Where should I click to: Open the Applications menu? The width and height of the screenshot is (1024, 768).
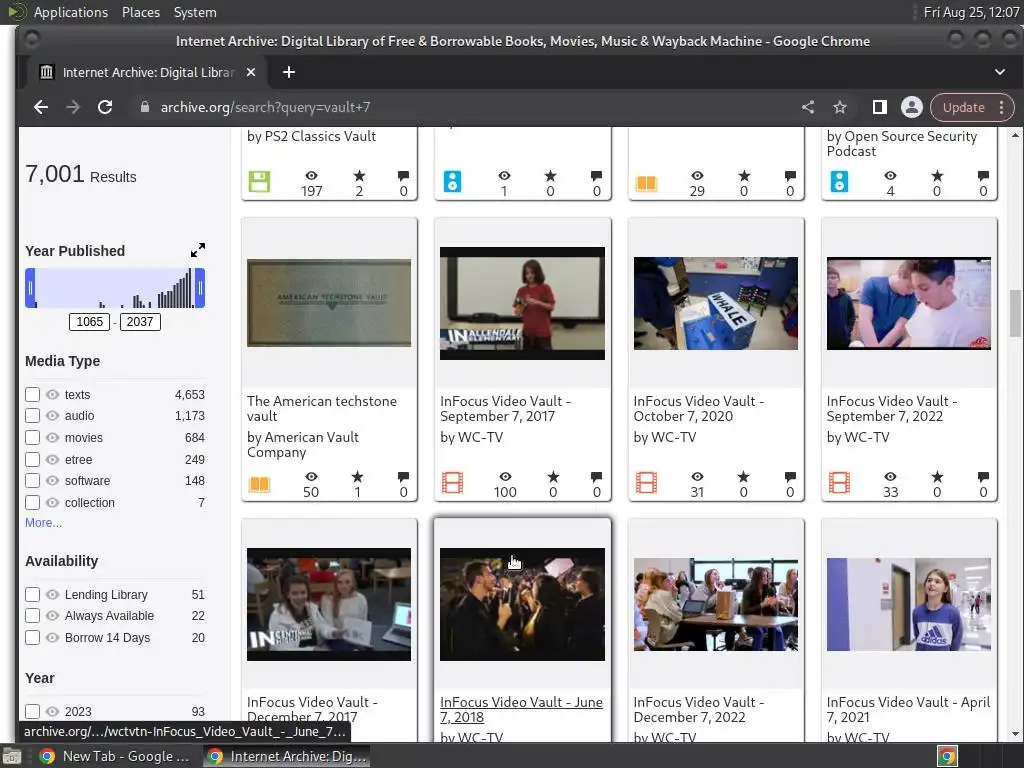pyautogui.click(x=71, y=12)
